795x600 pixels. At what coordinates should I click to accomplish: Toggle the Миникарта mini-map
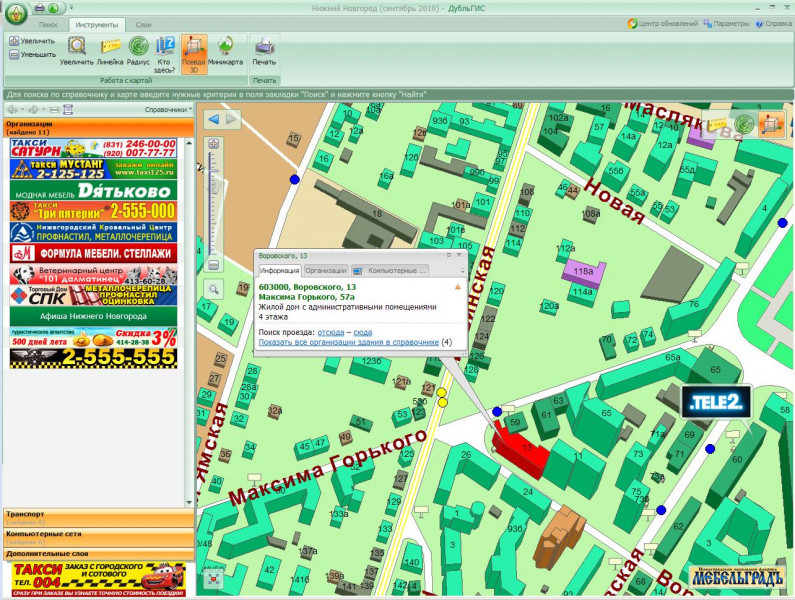[226, 51]
